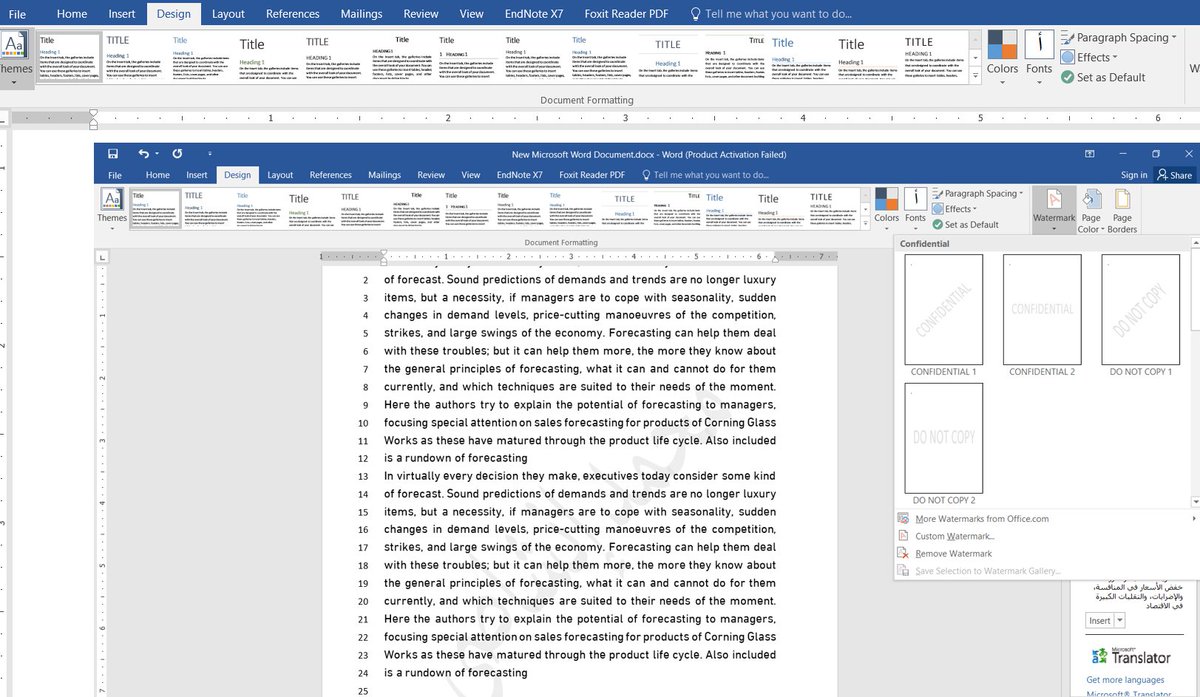
Task: Switch to Layout tab in the inner window
Action: click(x=280, y=175)
